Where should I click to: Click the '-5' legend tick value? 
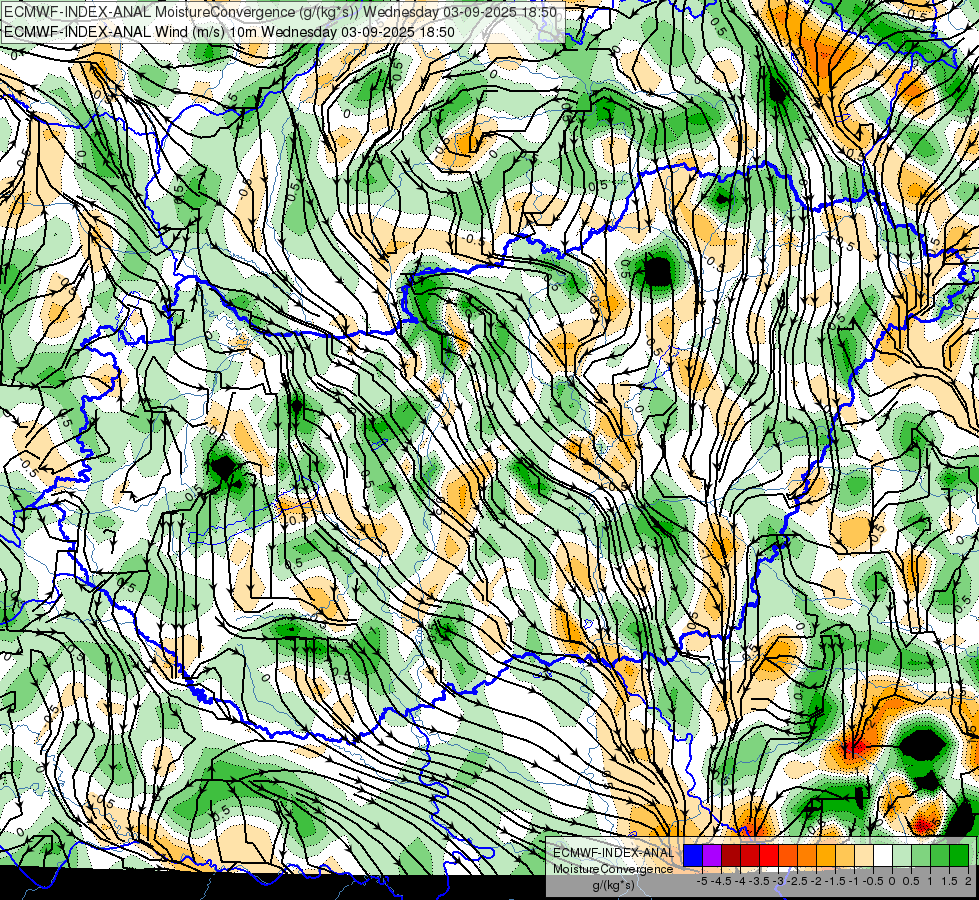pos(702,881)
